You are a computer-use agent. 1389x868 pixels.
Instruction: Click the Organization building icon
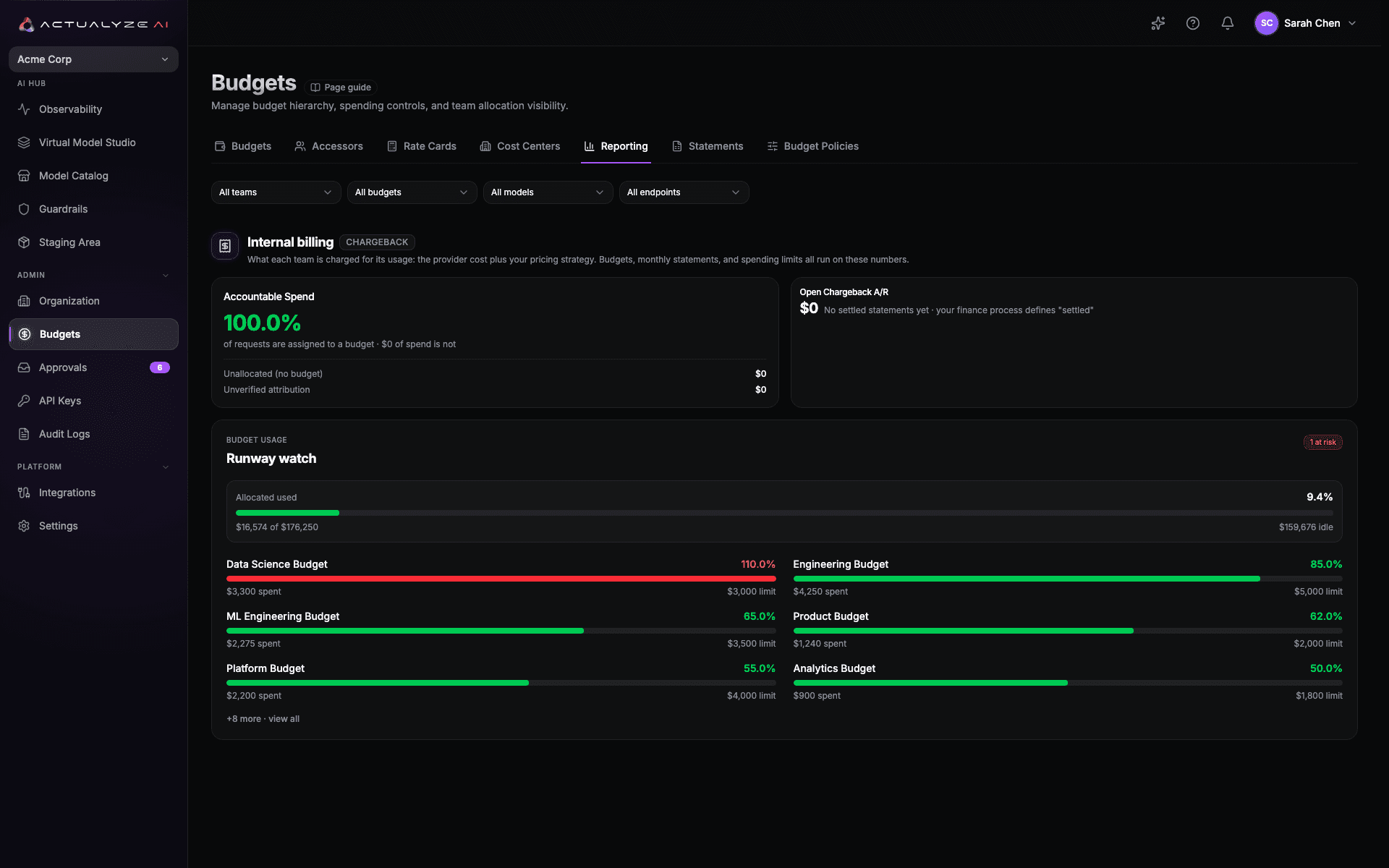(24, 301)
